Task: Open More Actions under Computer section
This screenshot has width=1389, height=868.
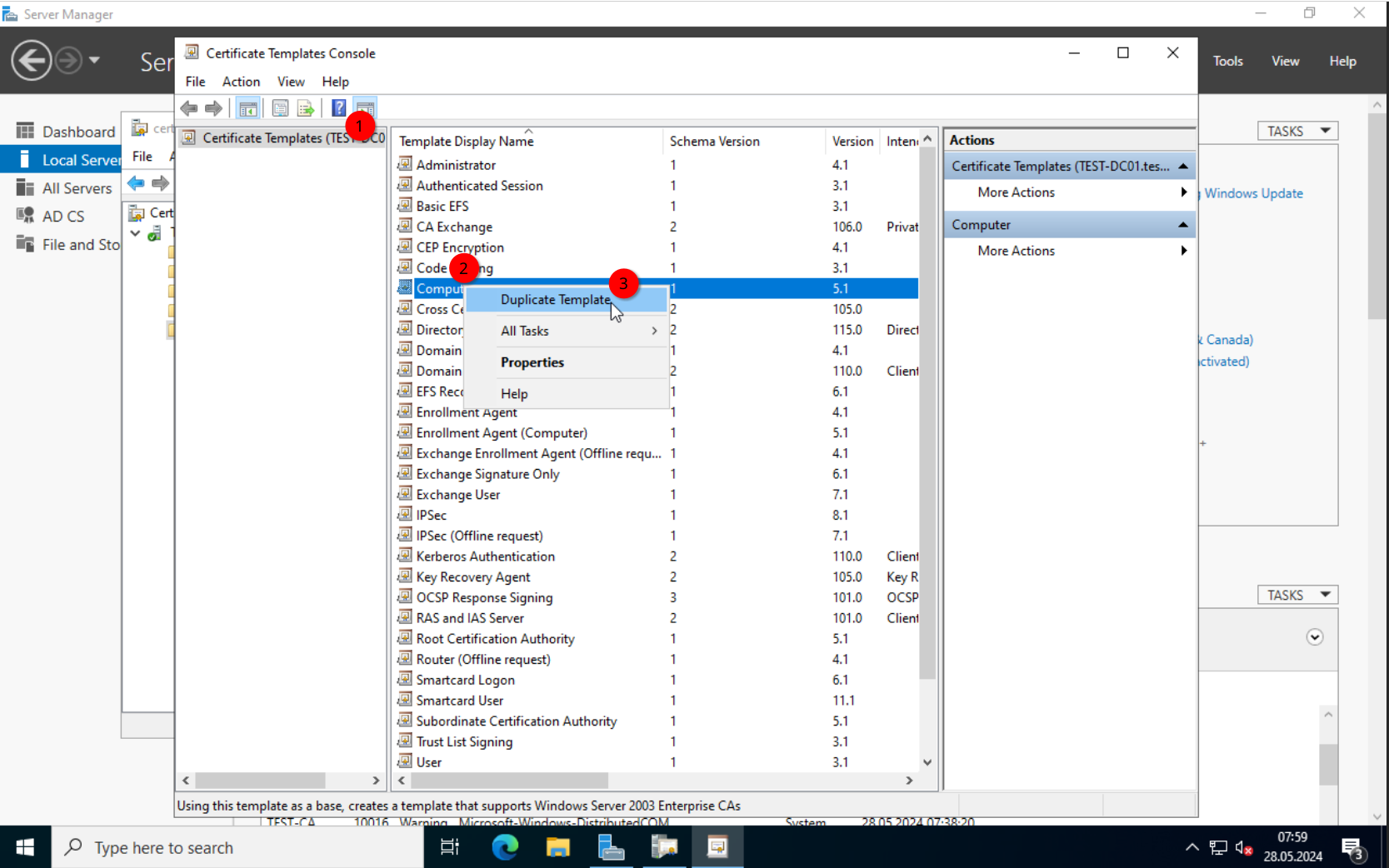Action: [1069, 251]
